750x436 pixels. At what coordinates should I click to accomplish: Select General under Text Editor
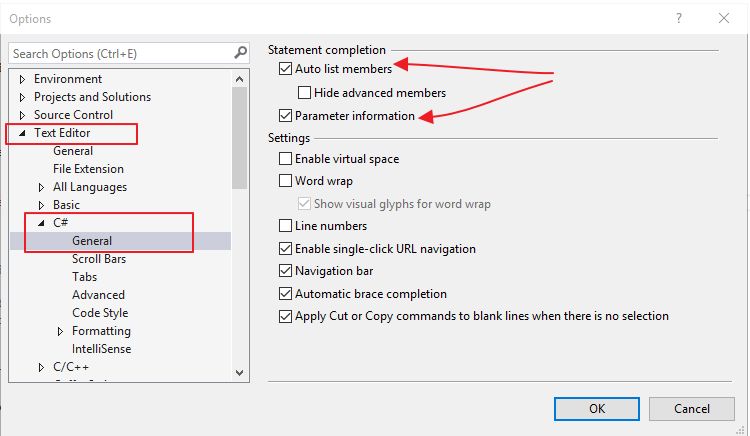click(73, 151)
